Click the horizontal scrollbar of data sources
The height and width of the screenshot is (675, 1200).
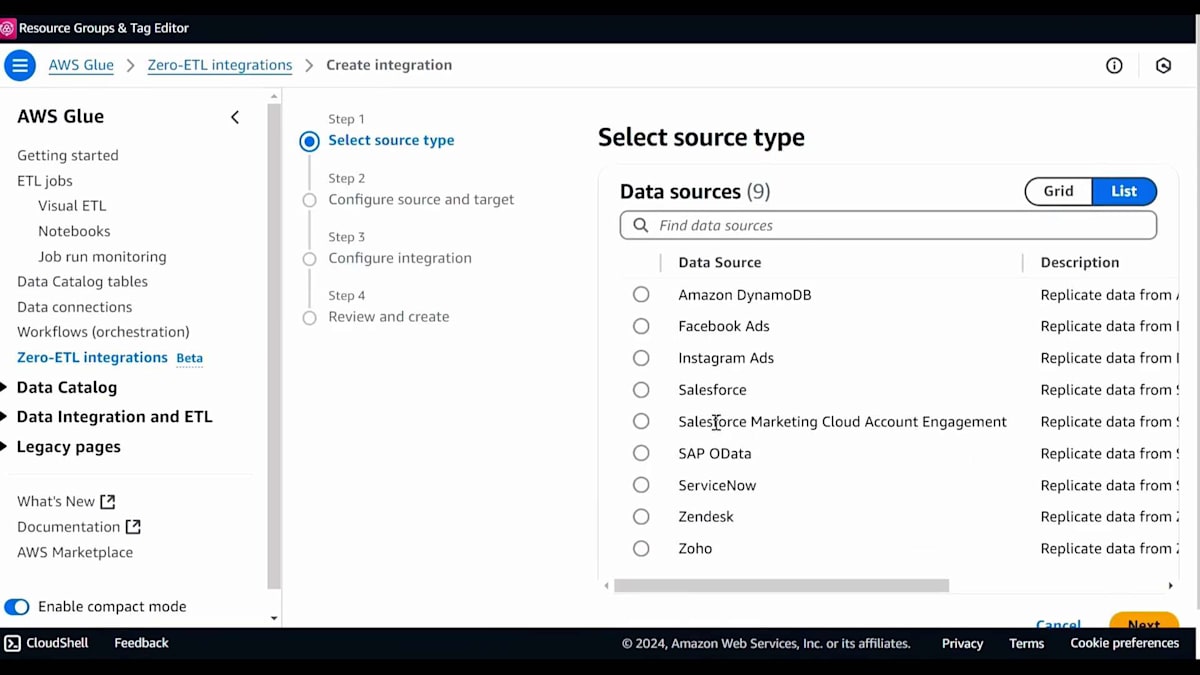(x=781, y=586)
